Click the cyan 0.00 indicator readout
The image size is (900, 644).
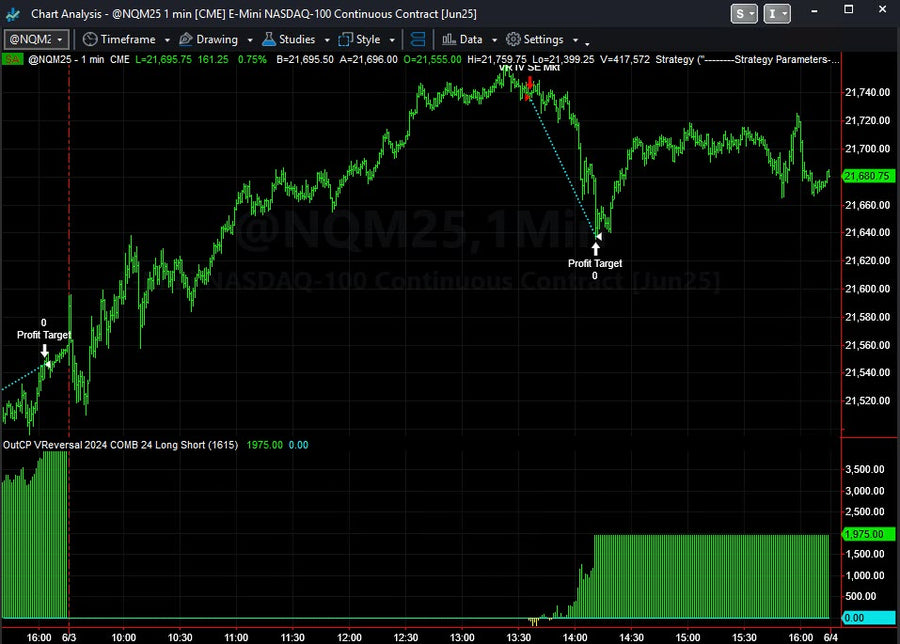point(298,445)
